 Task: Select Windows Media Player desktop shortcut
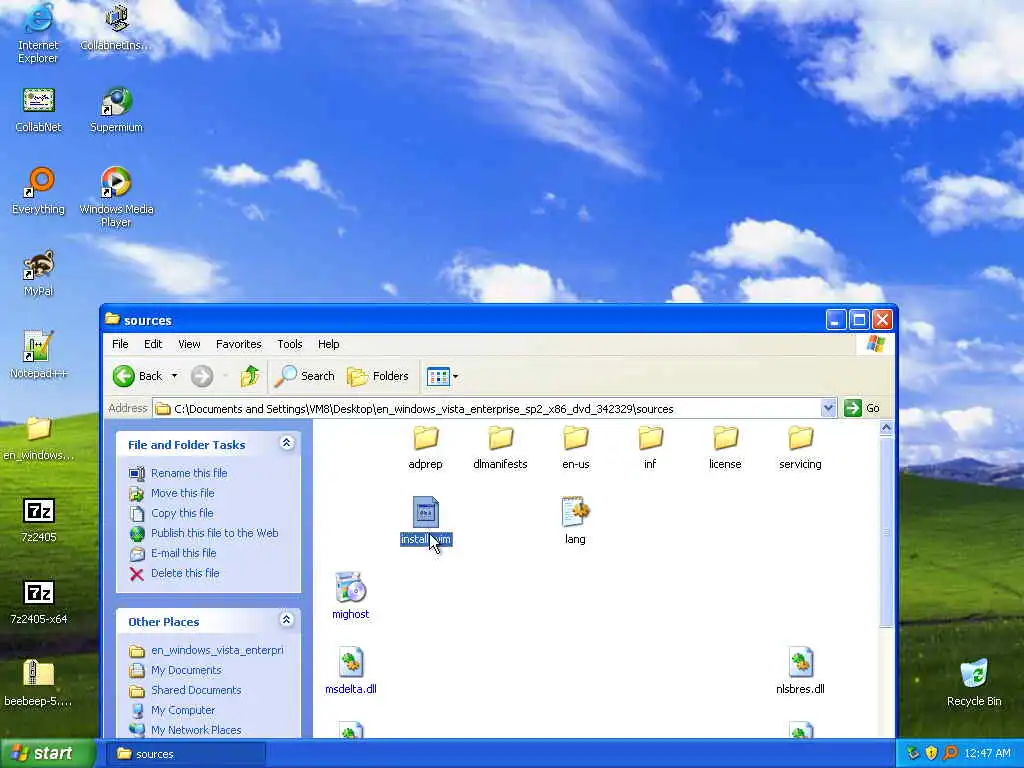pos(116,197)
